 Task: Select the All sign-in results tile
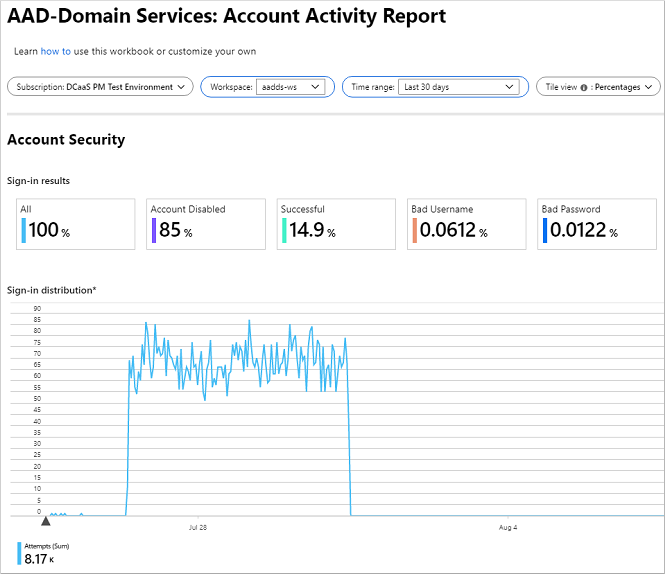coord(75,224)
